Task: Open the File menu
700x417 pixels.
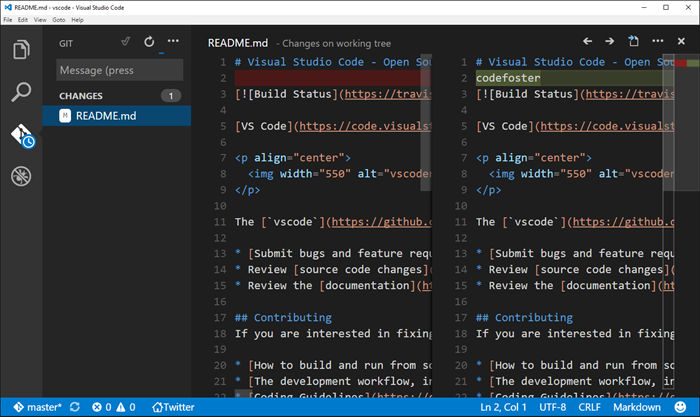Action: pos(8,20)
